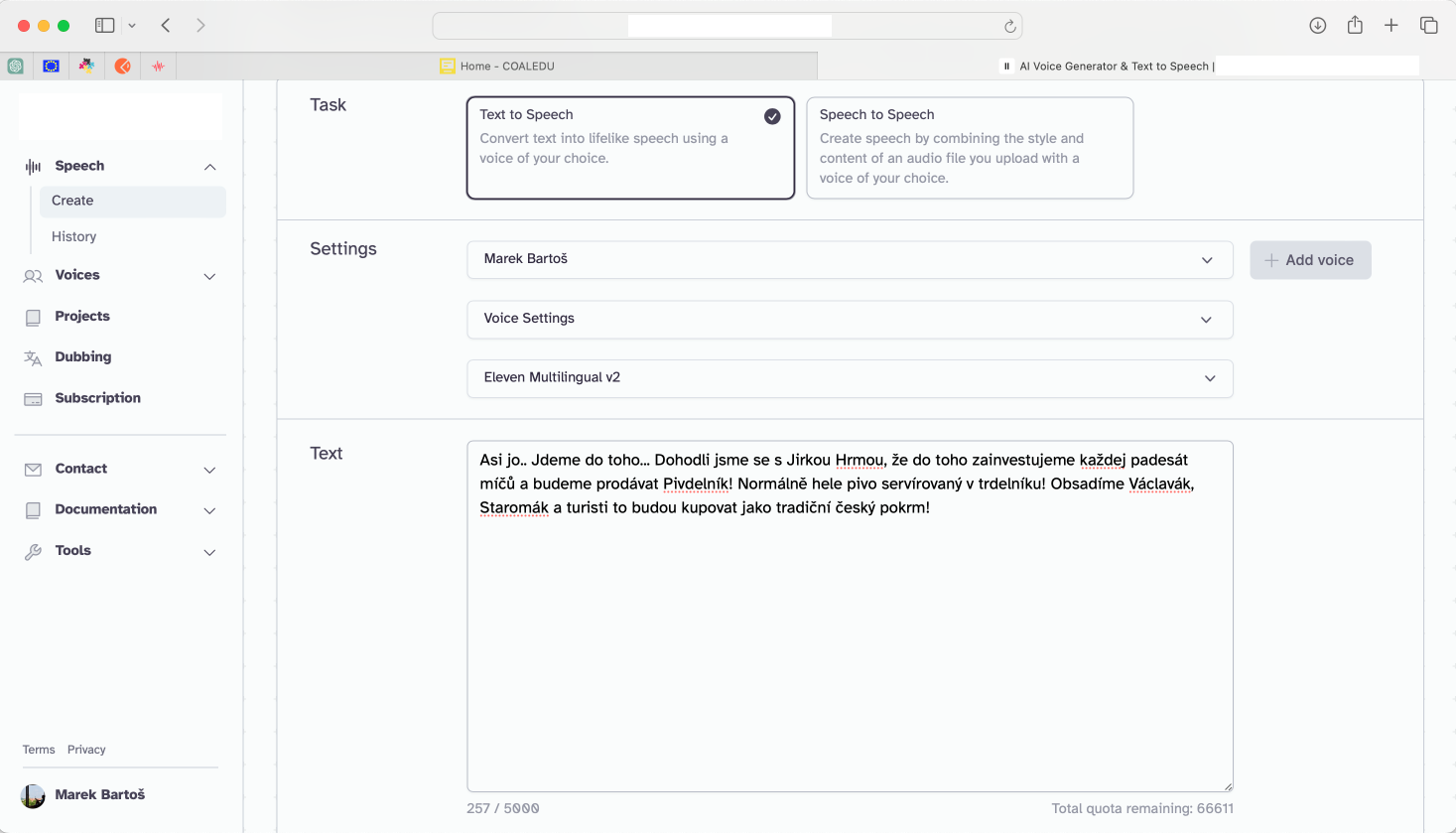Click the word Pivdelník in text
The width and height of the screenshot is (1456, 833).
[698, 485]
